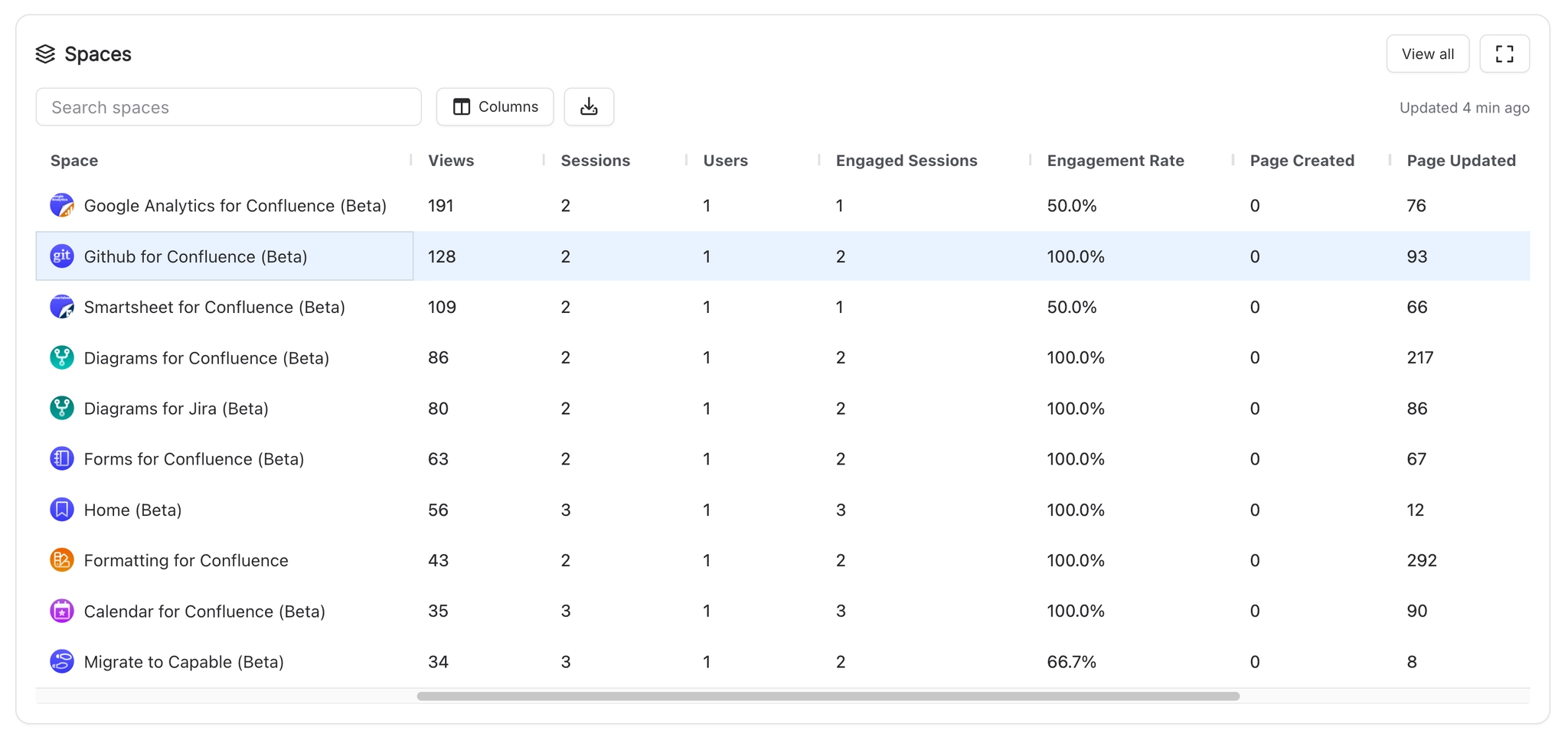Open the Google Analytics for Confluence (Beta) space
The image size is (1568, 740).
pyautogui.click(x=235, y=206)
